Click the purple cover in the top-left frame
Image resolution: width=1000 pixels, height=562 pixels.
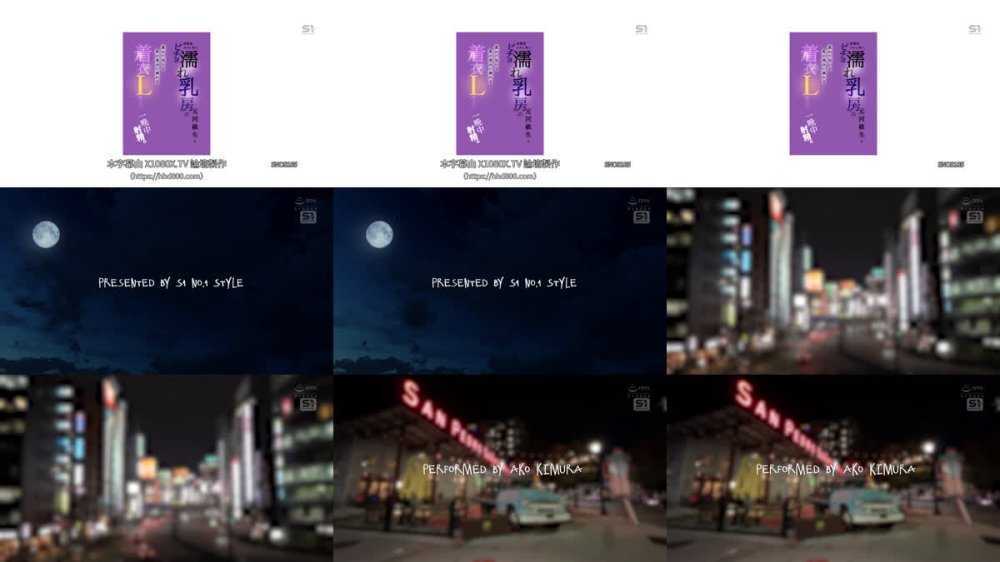[166, 93]
